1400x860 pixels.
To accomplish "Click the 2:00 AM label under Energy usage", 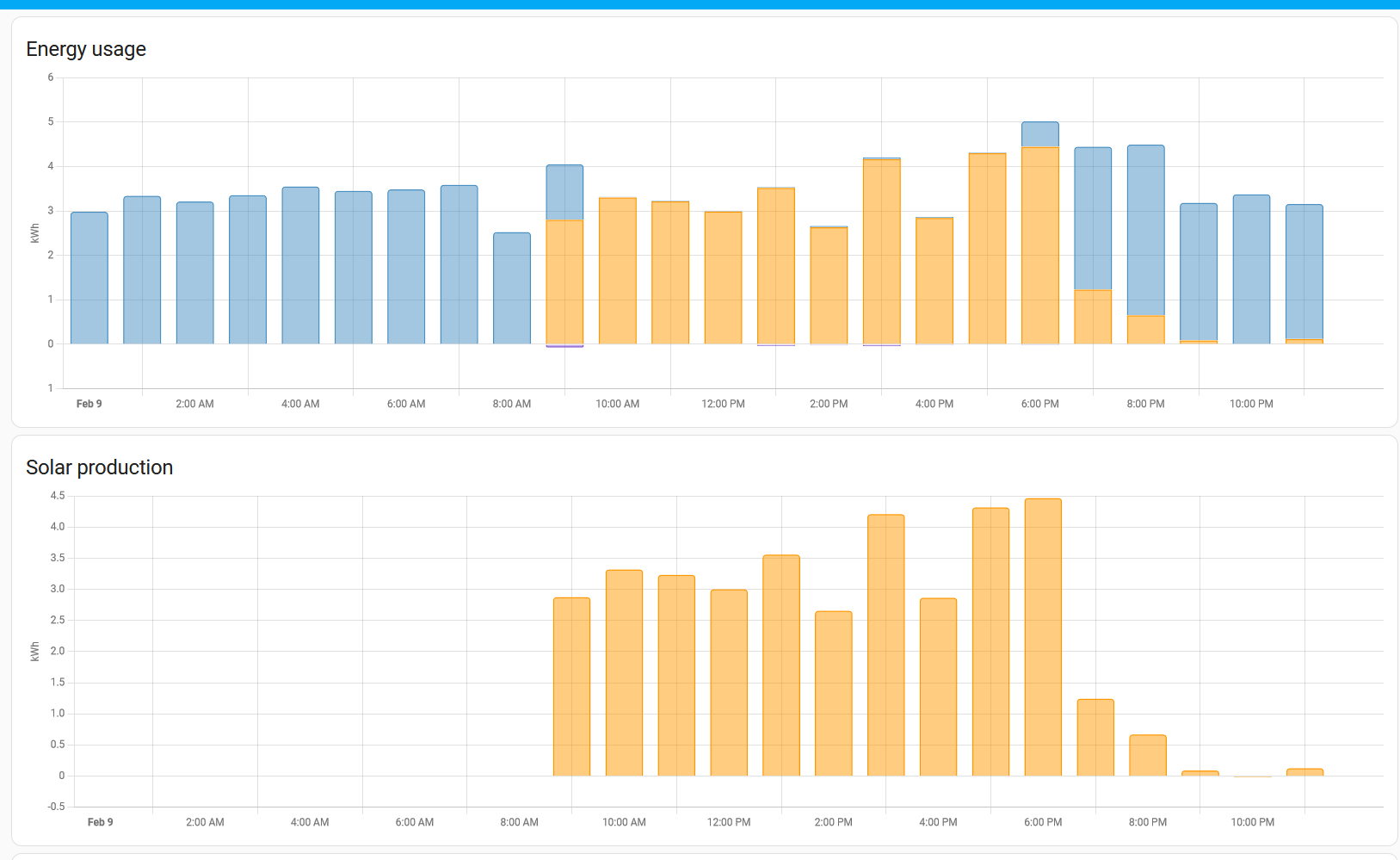I will pos(194,403).
